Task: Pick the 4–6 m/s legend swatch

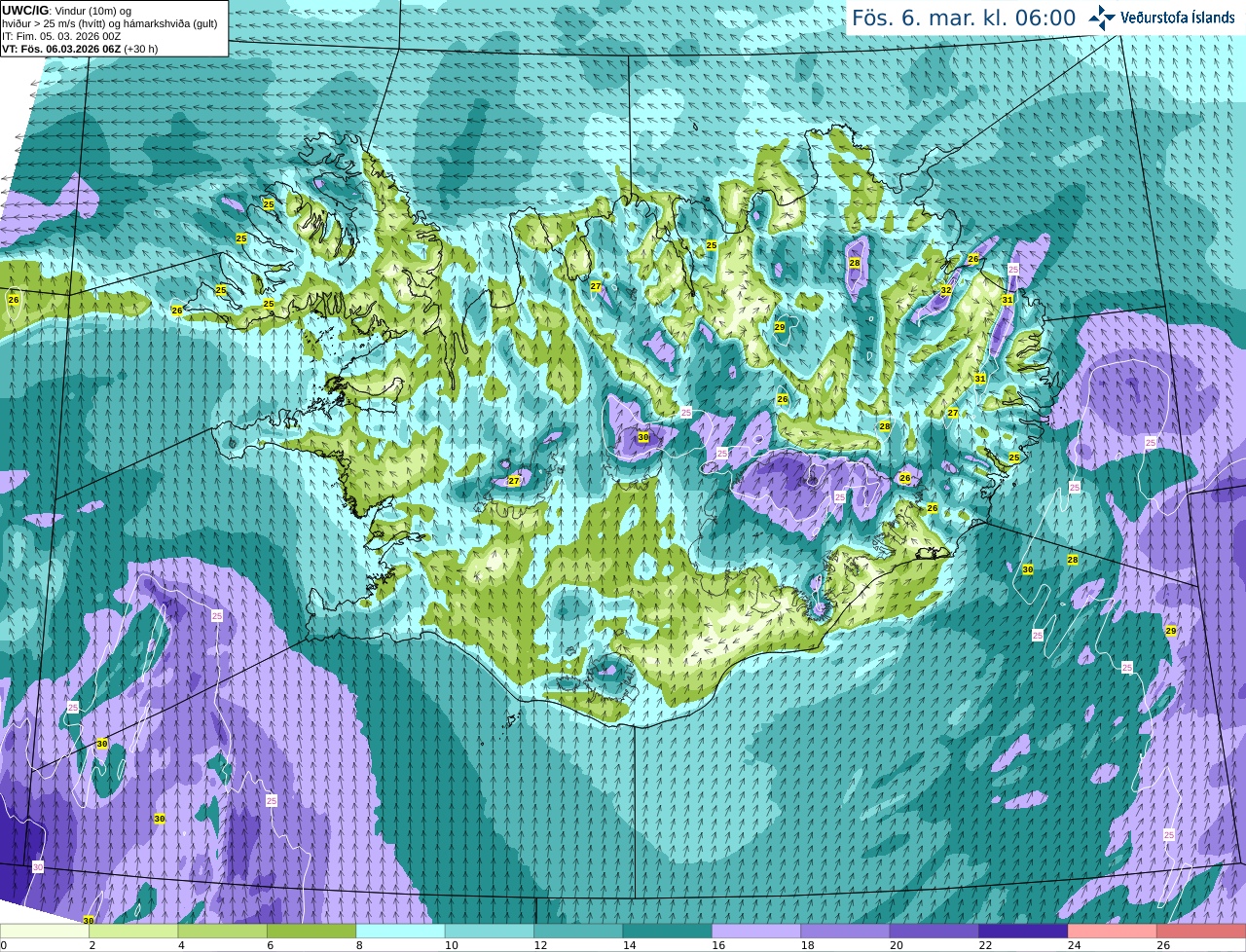Action: [x=223, y=931]
